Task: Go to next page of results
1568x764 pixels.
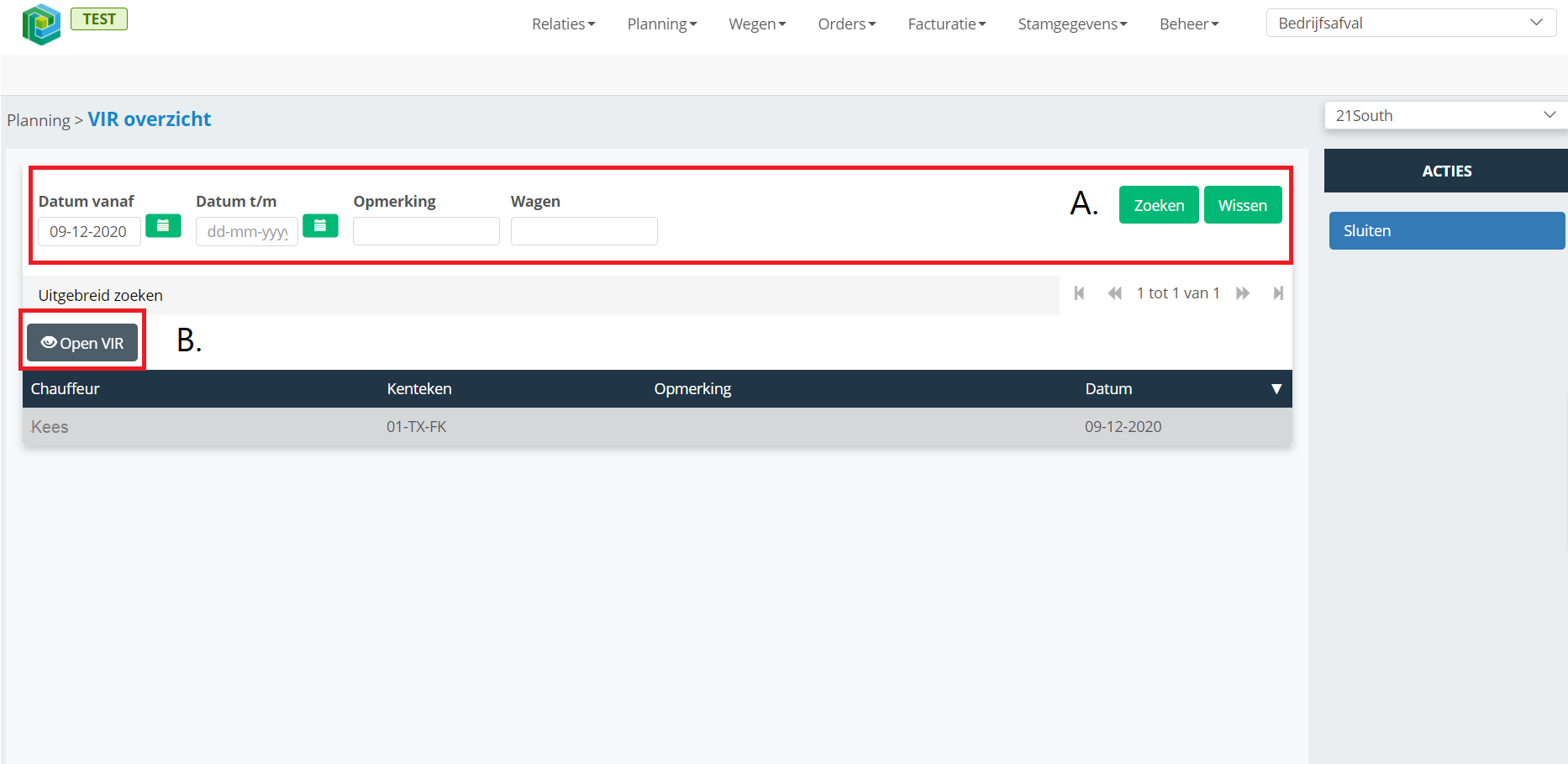Action: [1243, 293]
